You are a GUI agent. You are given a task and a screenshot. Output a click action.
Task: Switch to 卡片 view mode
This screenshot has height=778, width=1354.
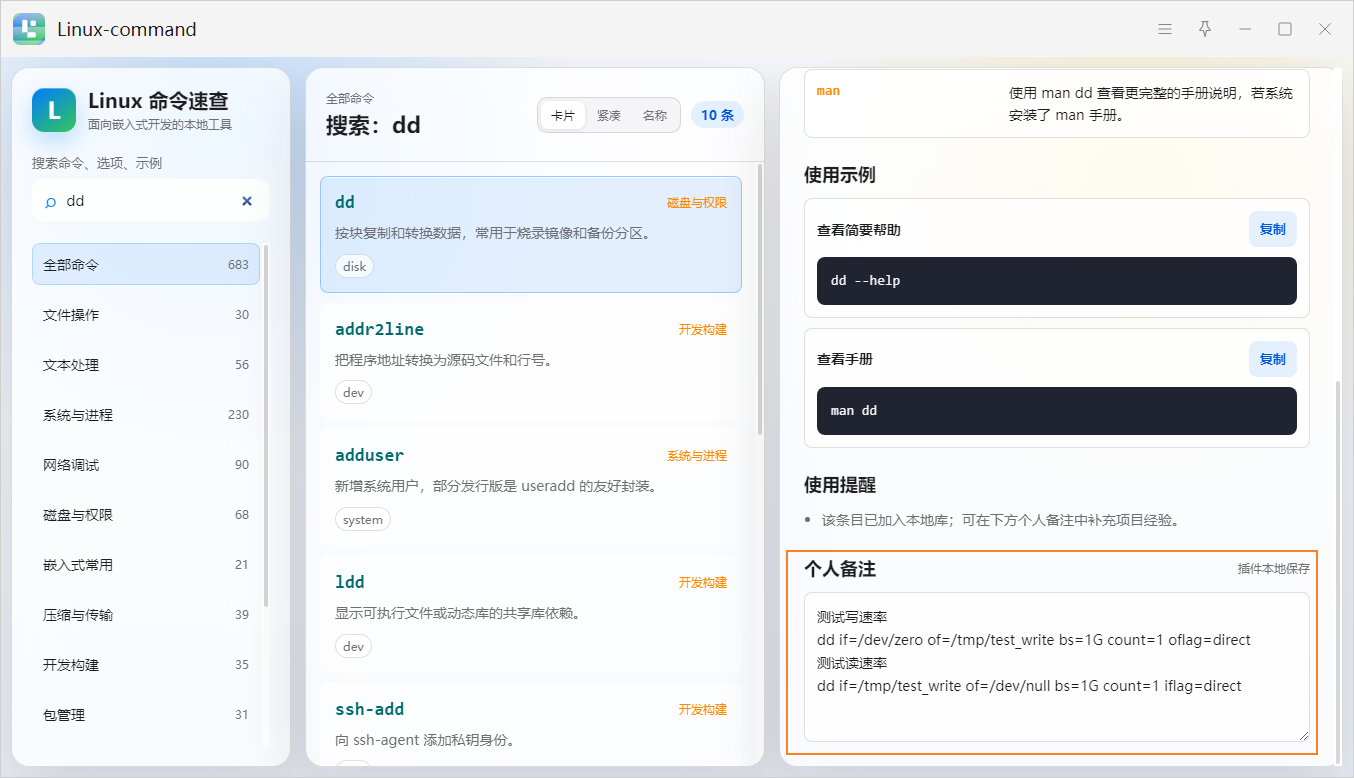coord(563,115)
